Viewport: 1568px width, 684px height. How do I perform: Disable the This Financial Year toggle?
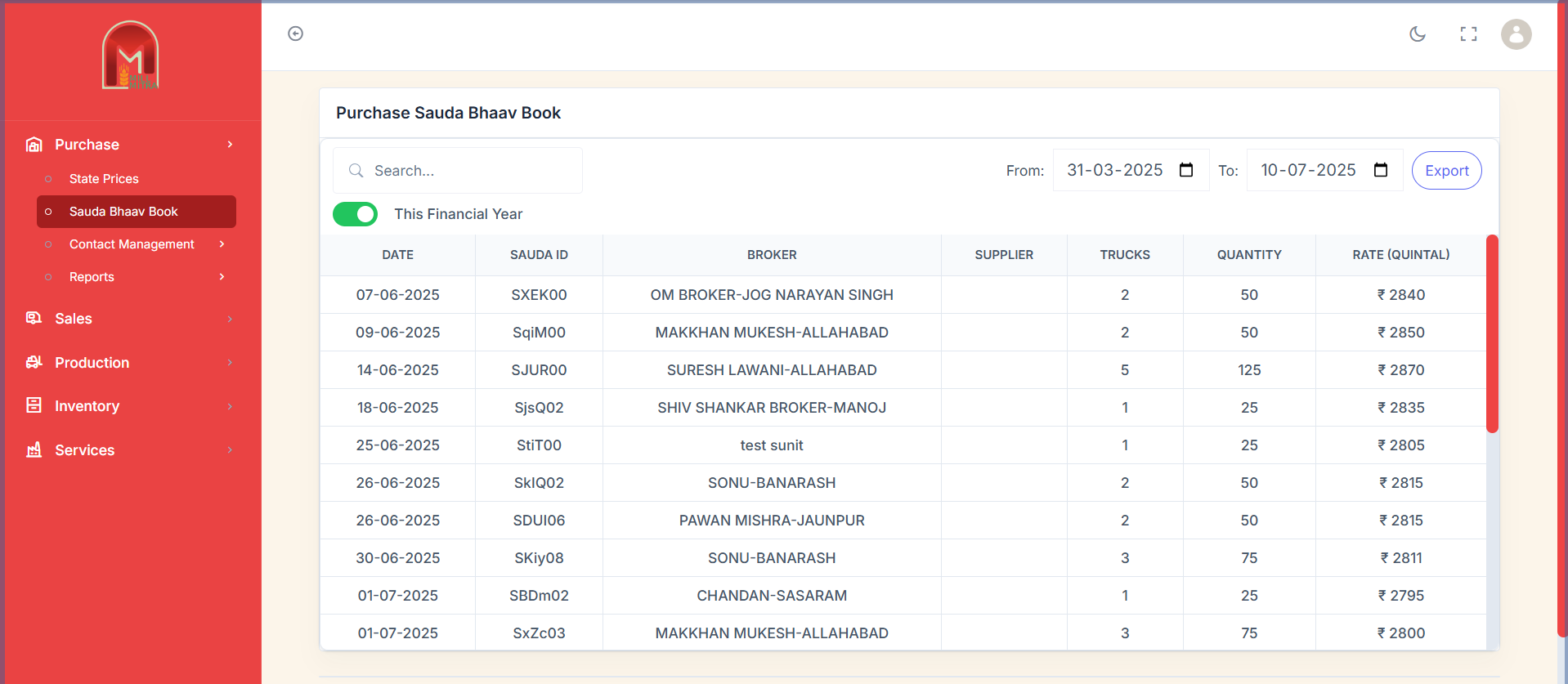coord(355,214)
